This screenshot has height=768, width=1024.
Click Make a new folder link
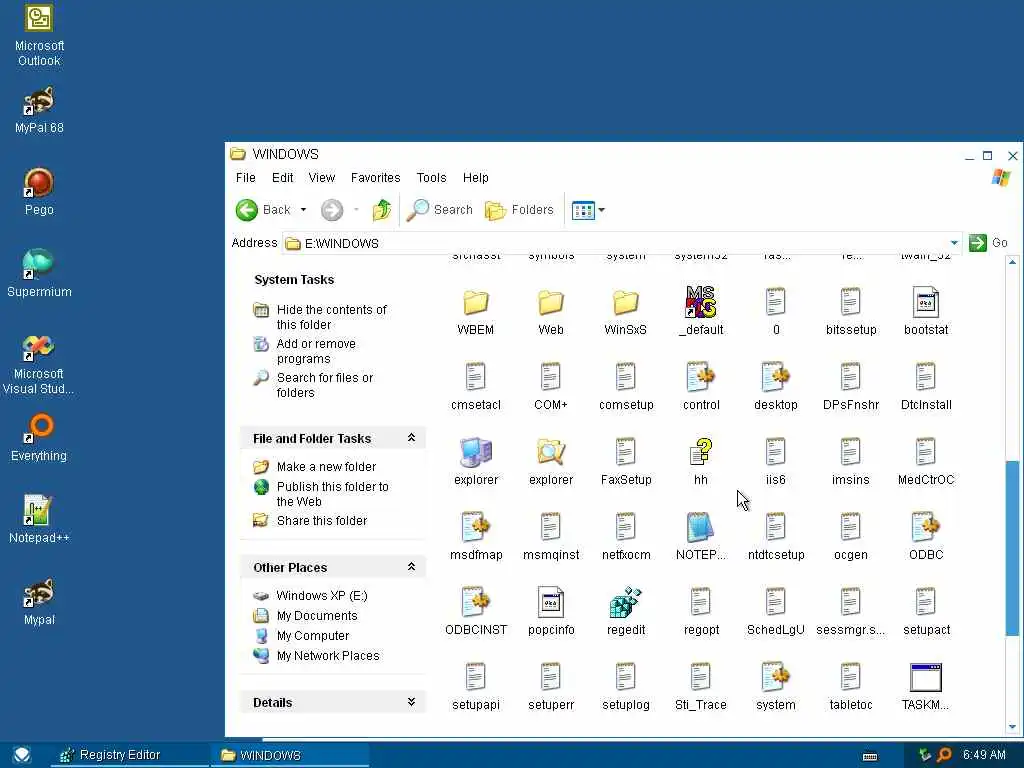point(326,466)
